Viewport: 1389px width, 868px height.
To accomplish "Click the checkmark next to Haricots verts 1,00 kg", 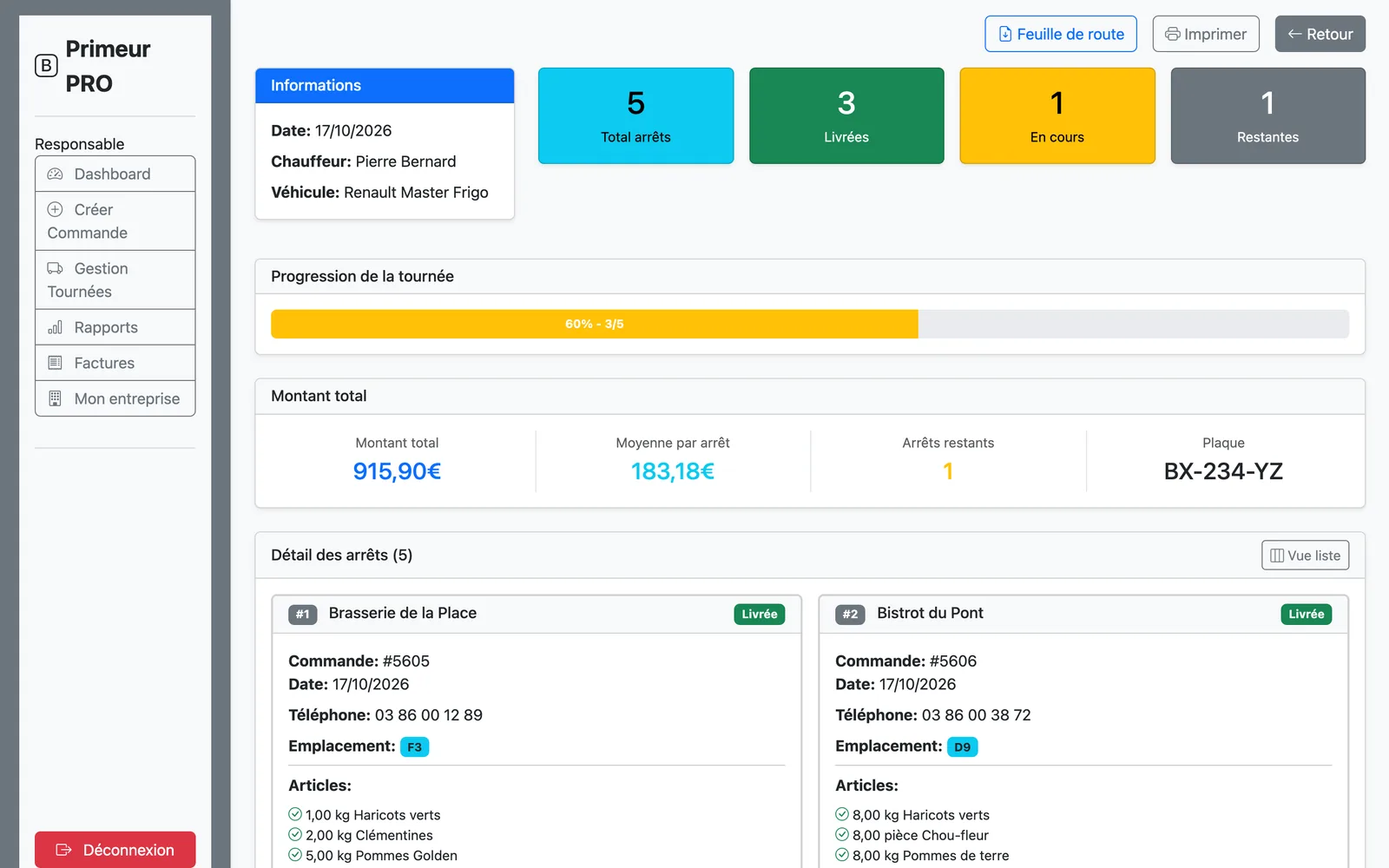I will (x=295, y=814).
